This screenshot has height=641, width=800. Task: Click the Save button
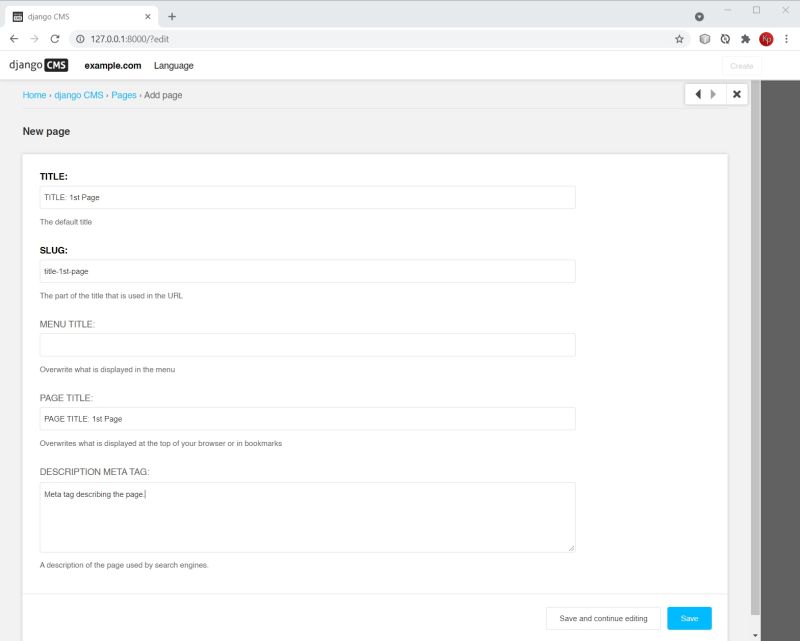[688, 618]
